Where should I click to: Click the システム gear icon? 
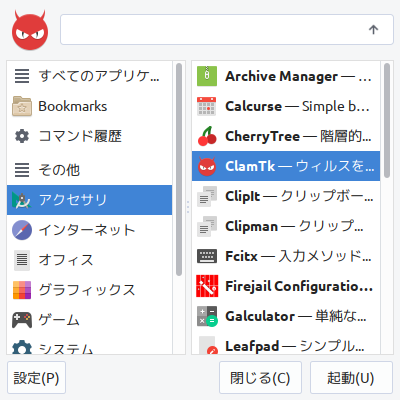[x=22, y=347]
